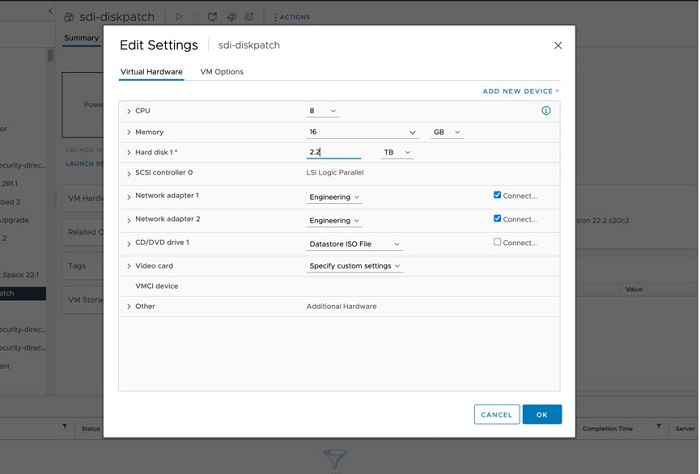The width and height of the screenshot is (700, 474).
Task: Select the Virtual Hardware tab
Action: (151, 72)
